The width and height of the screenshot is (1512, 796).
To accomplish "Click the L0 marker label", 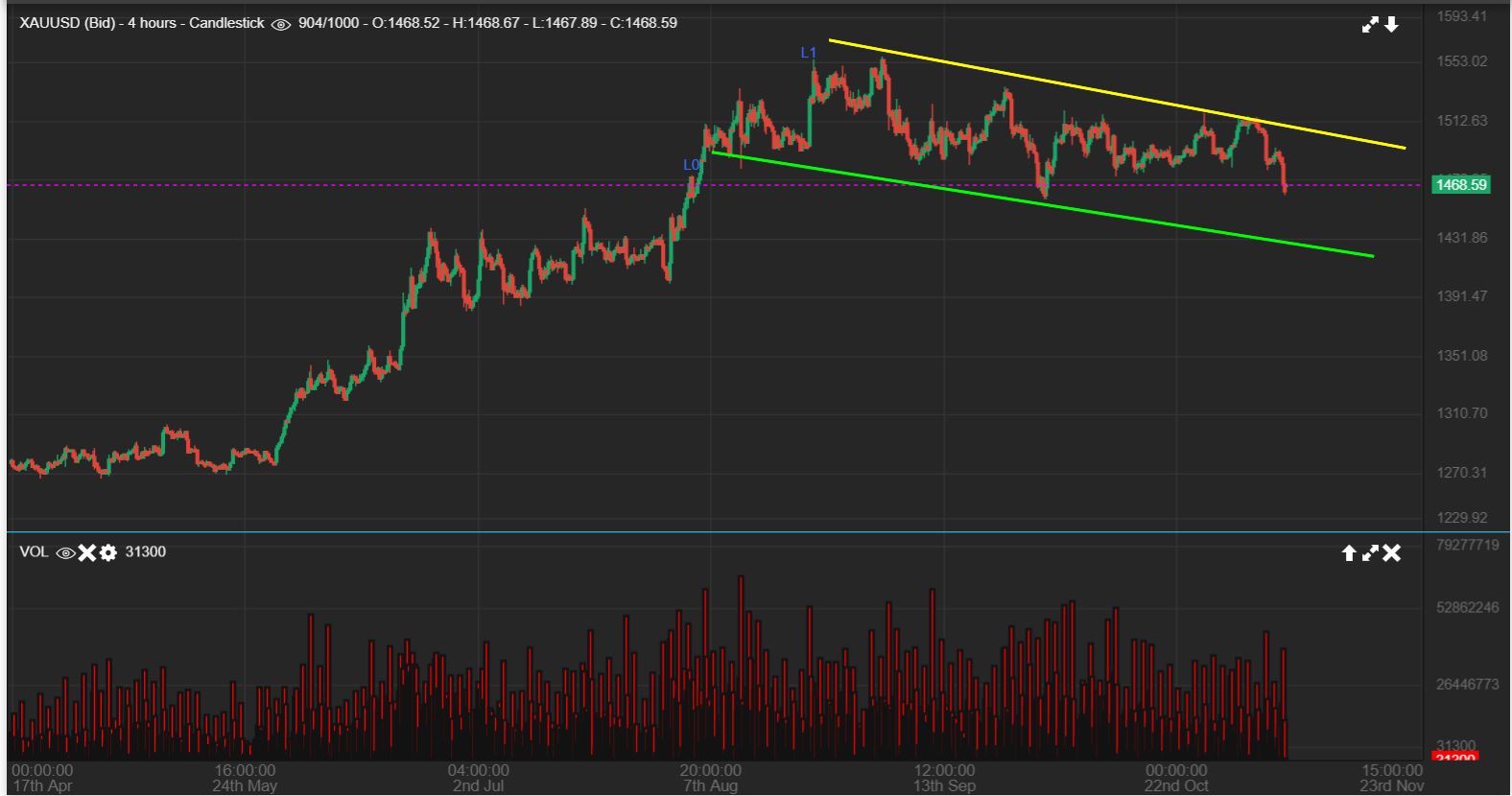I will (x=692, y=165).
